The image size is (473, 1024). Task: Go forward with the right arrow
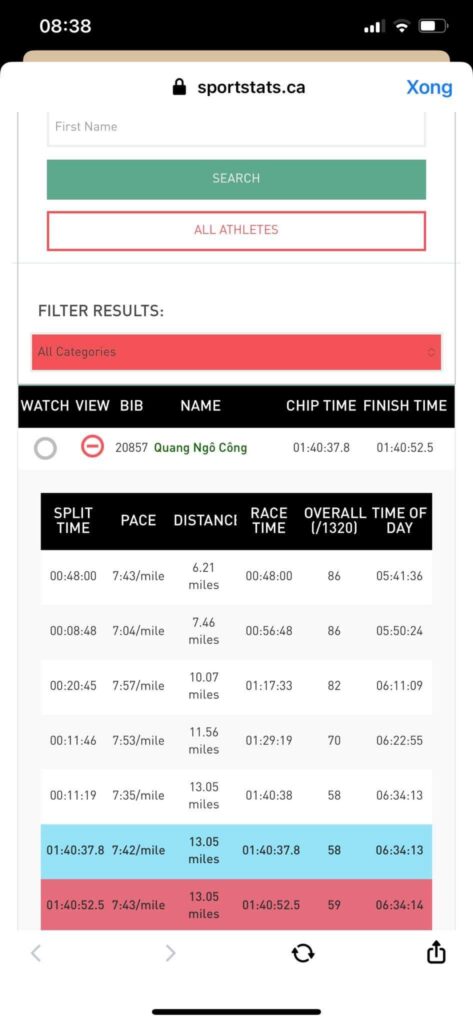pyautogui.click(x=170, y=953)
